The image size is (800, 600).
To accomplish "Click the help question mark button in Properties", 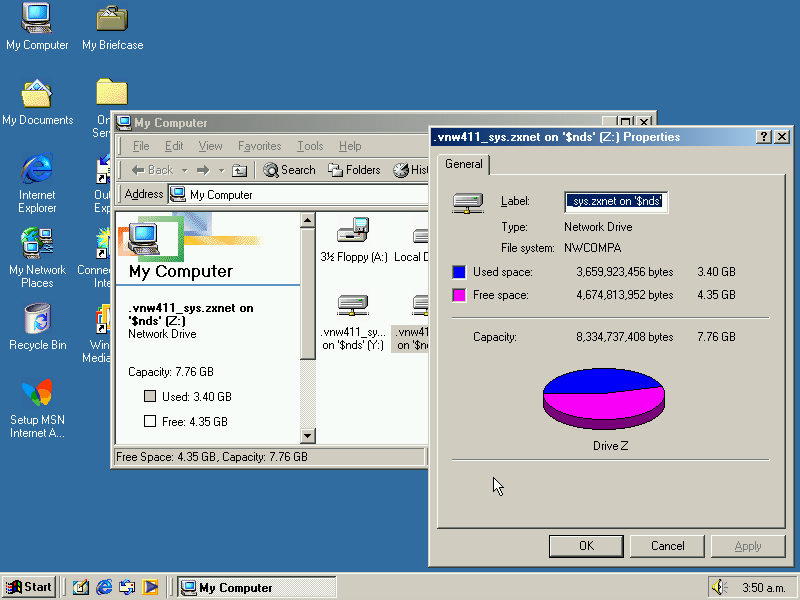I will (763, 137).
